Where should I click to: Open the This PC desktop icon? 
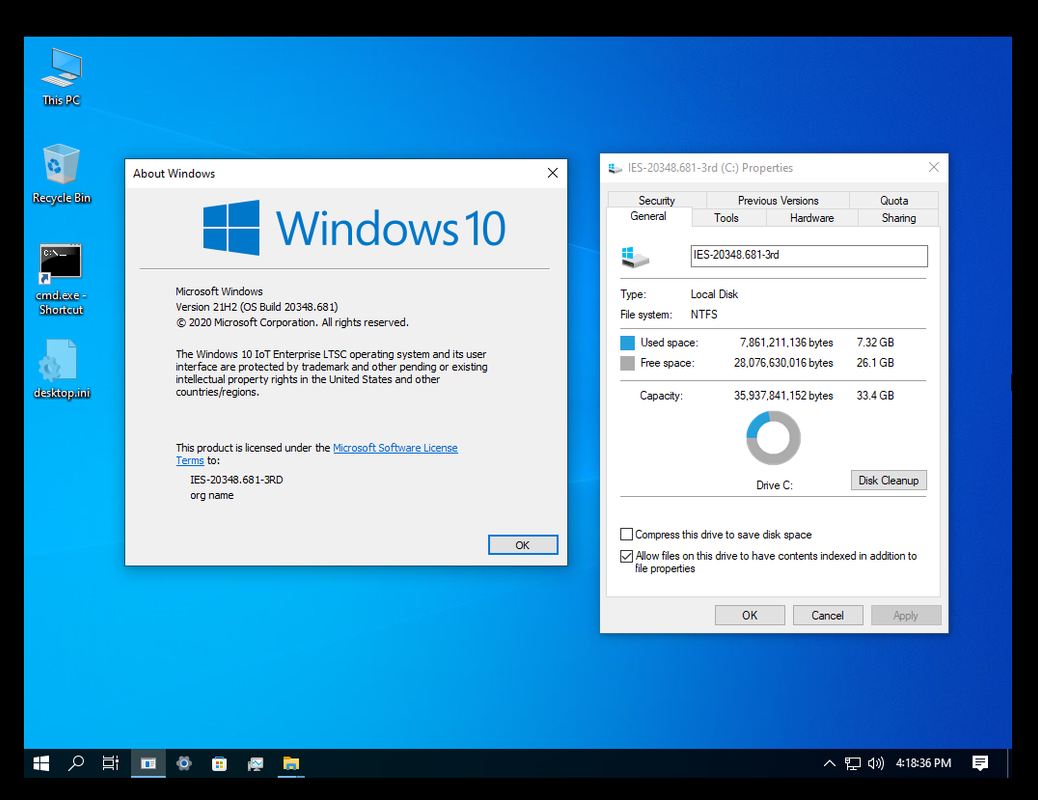[61, 77]
